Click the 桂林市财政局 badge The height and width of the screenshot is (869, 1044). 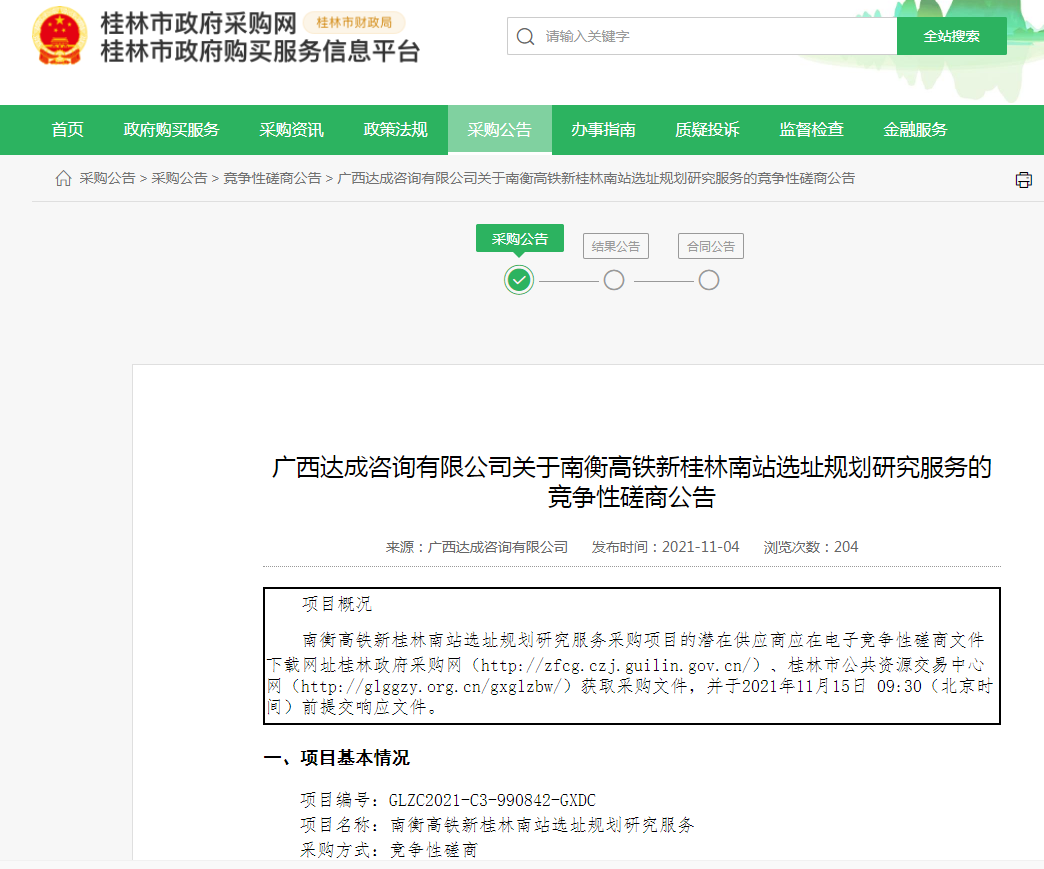[x=354, y=23]
